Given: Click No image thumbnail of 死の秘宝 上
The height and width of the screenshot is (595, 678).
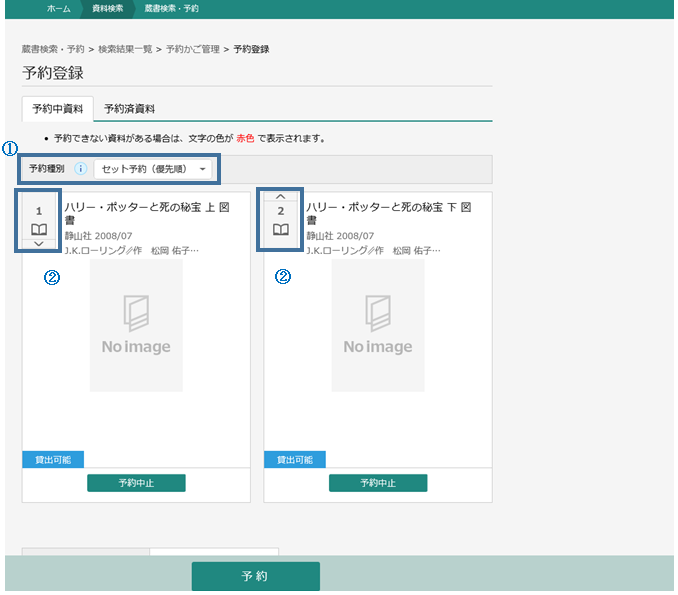Looking at the screenshot, I should (136, 325).
